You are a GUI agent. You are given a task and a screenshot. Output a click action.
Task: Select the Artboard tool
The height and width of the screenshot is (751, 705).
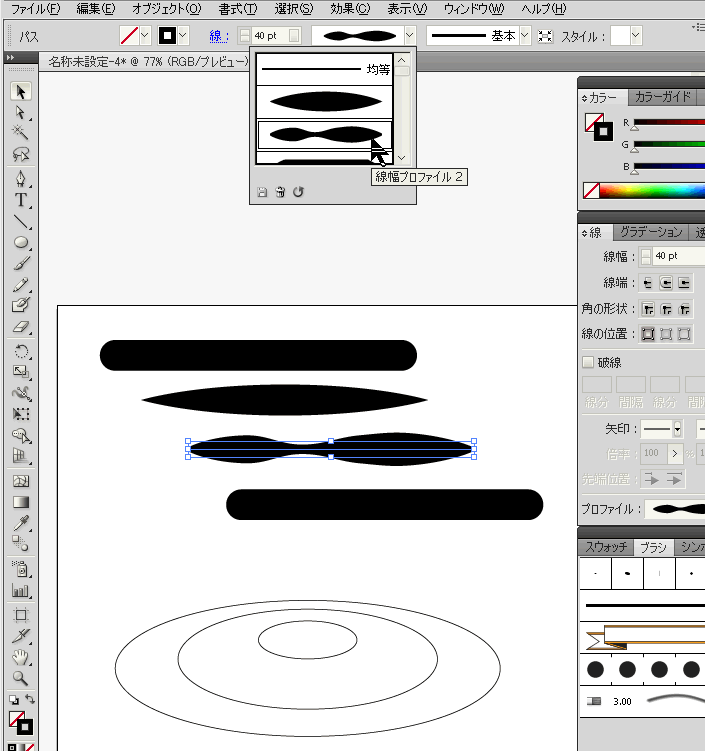(x=21, y=615)
